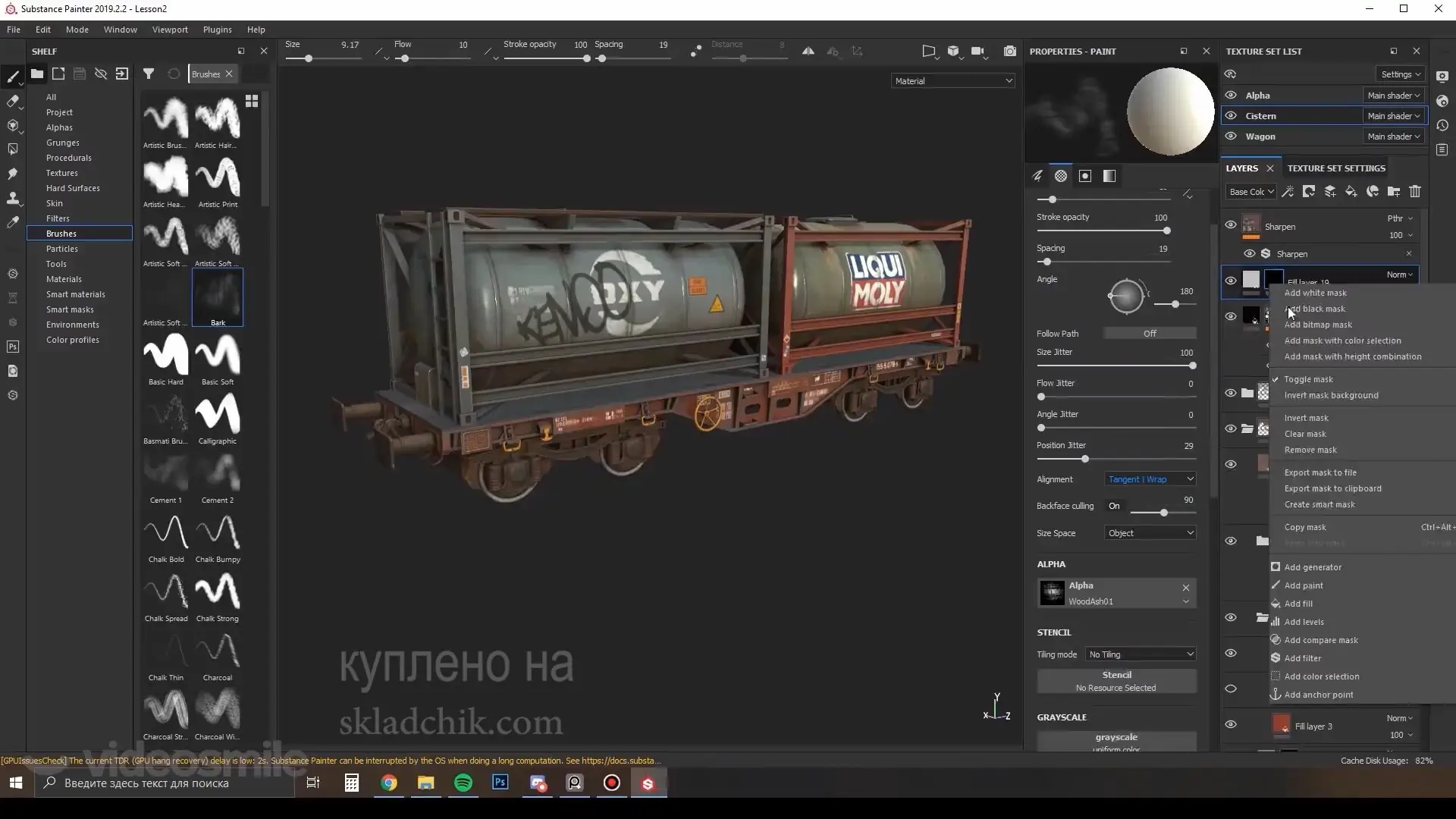1456x819 pixels.
Task: Add a new folder in the Layers panel
Action: tap(1394, 191)
